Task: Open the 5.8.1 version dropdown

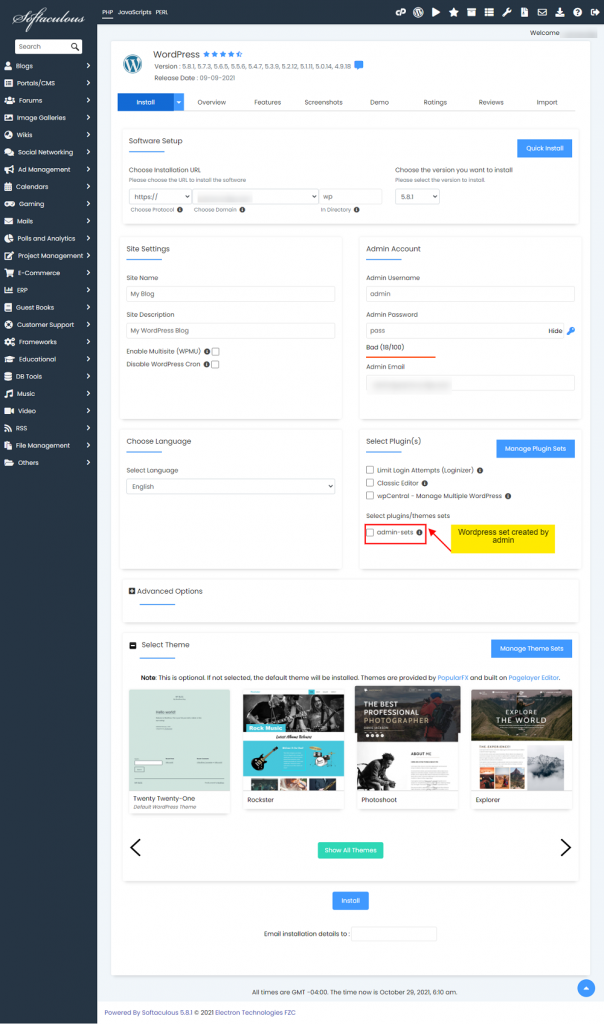Action: click(x=417, y=197)
